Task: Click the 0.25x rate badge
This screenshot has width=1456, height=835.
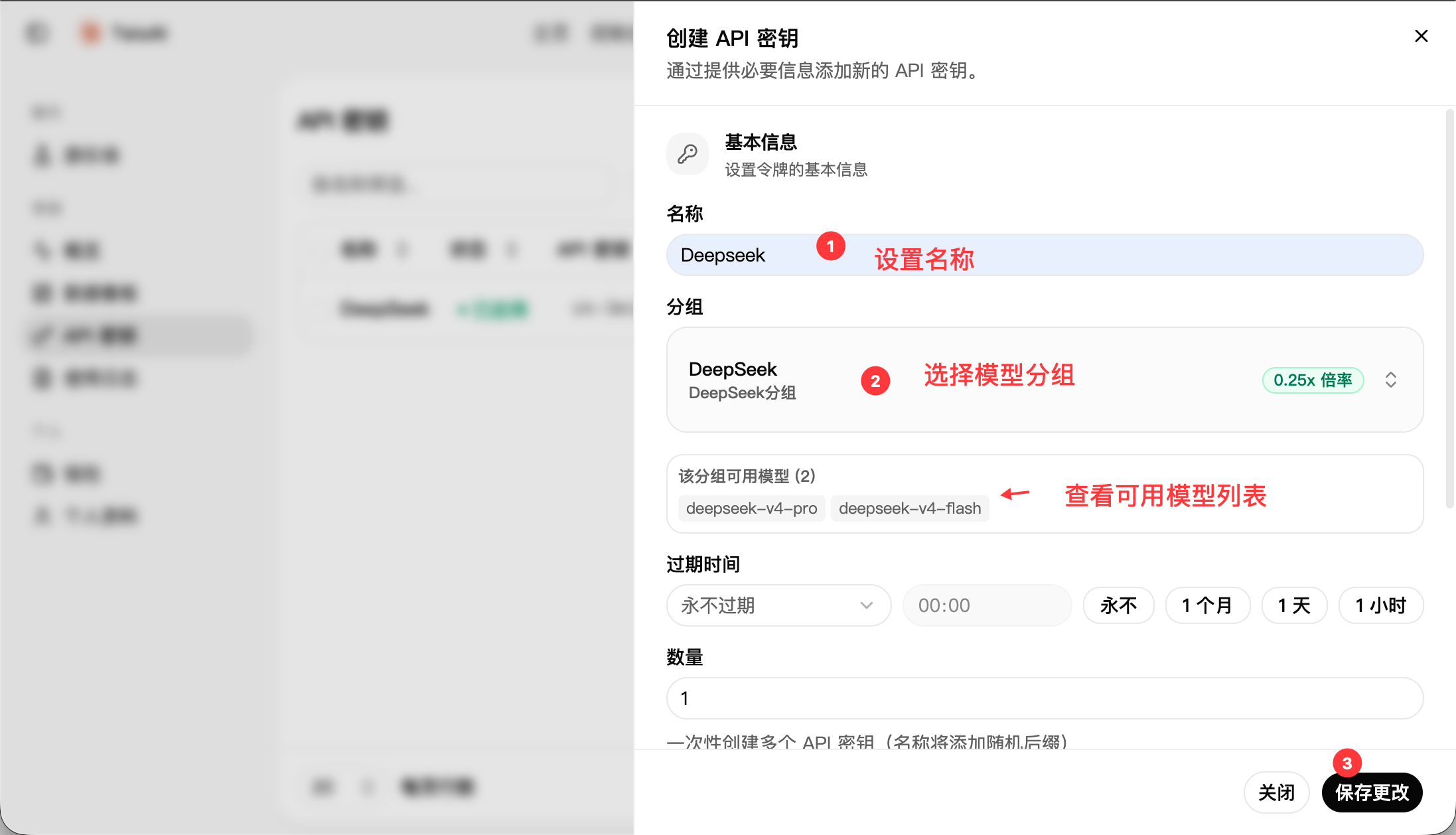Action: (1313, 380)
